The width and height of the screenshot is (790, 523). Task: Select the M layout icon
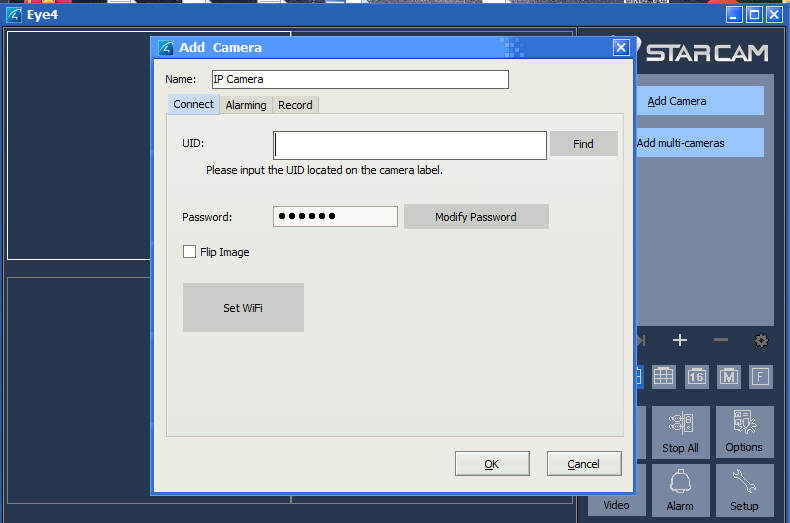729,376
